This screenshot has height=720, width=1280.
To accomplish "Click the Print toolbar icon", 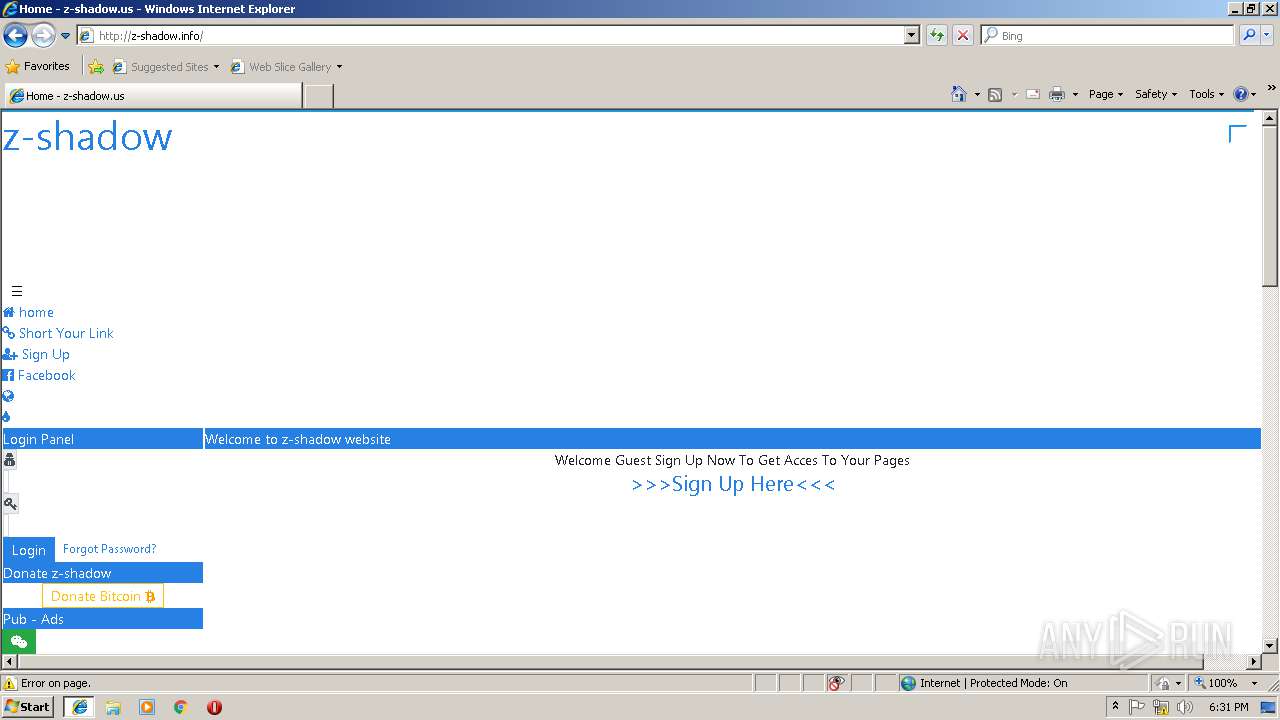I will tap(1057, 94).
